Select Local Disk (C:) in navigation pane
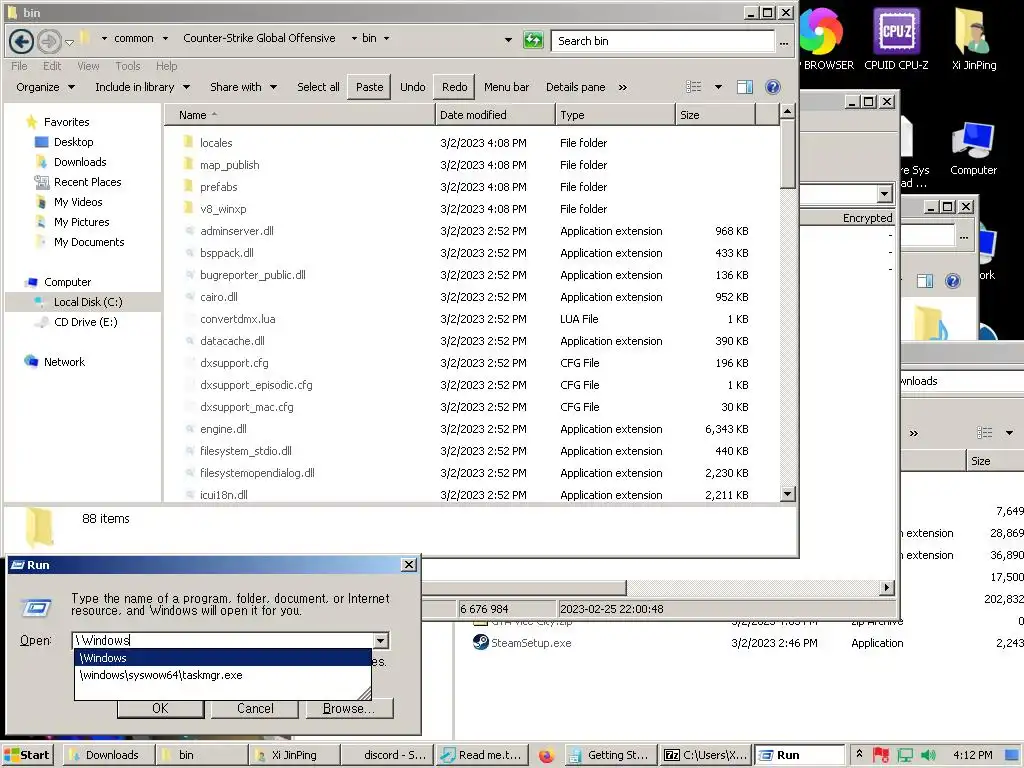Image resolution: width=1024 pixels, height=768 pixels. [88, 302]
